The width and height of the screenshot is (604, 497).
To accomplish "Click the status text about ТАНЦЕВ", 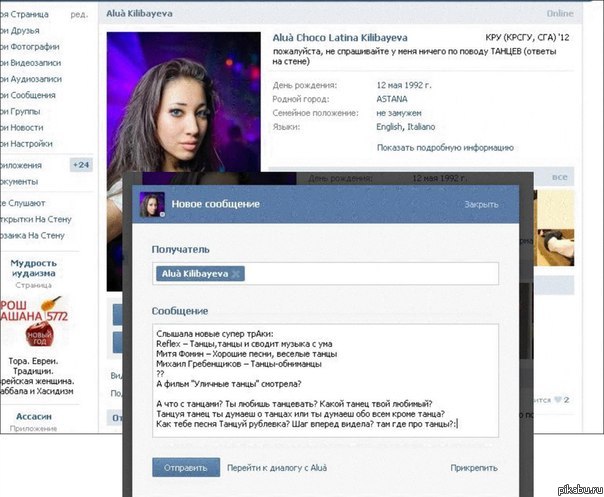I will 414,56.
